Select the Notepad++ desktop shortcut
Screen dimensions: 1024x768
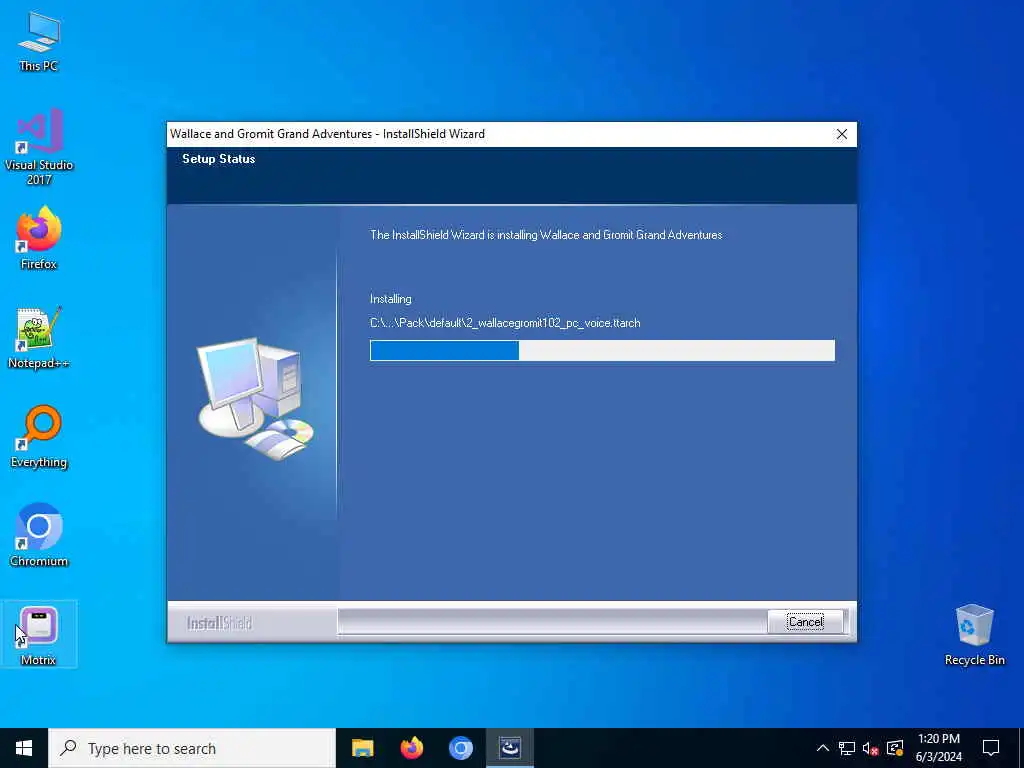pos(39,338)
